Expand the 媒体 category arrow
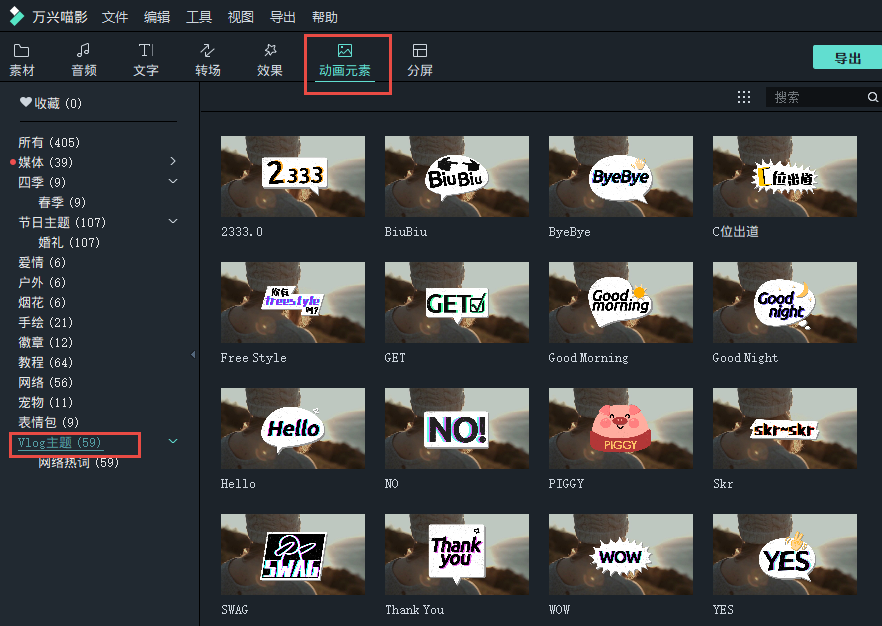Screen dimensions: 882x626 pos(172,162)
